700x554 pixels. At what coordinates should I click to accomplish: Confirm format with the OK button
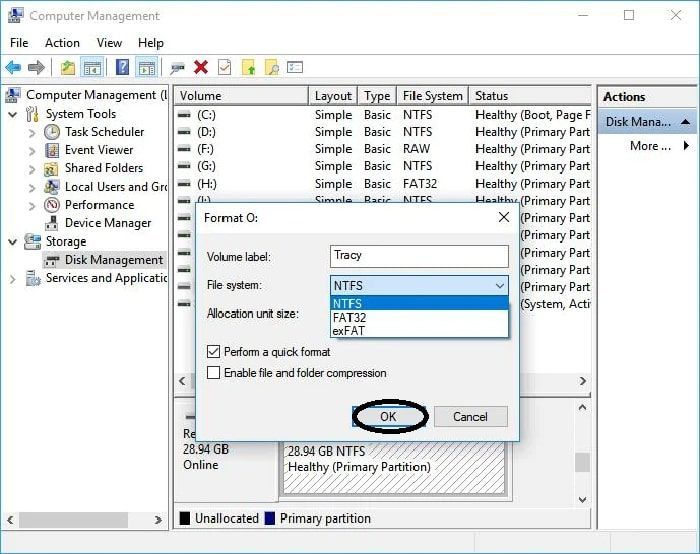(x=388, y=417)
